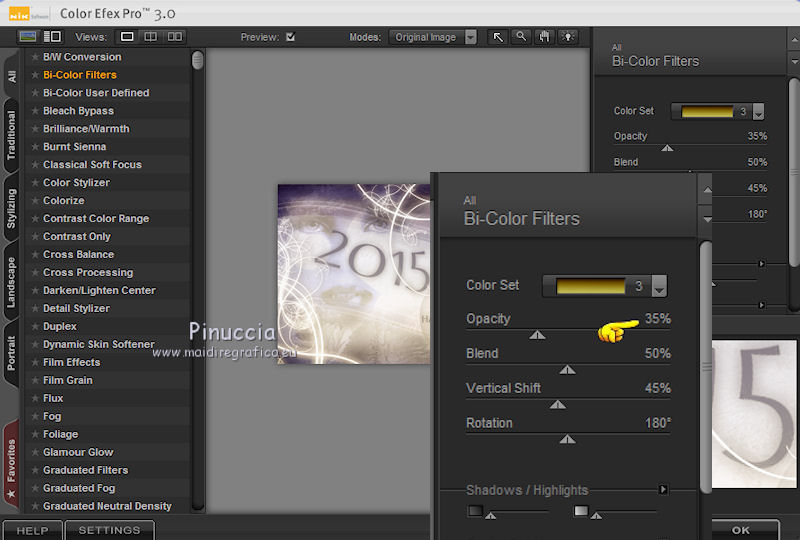Screen dimensions: 800x540
Task: Click the star next to Burnt Sienna
Action: point(35,146)
